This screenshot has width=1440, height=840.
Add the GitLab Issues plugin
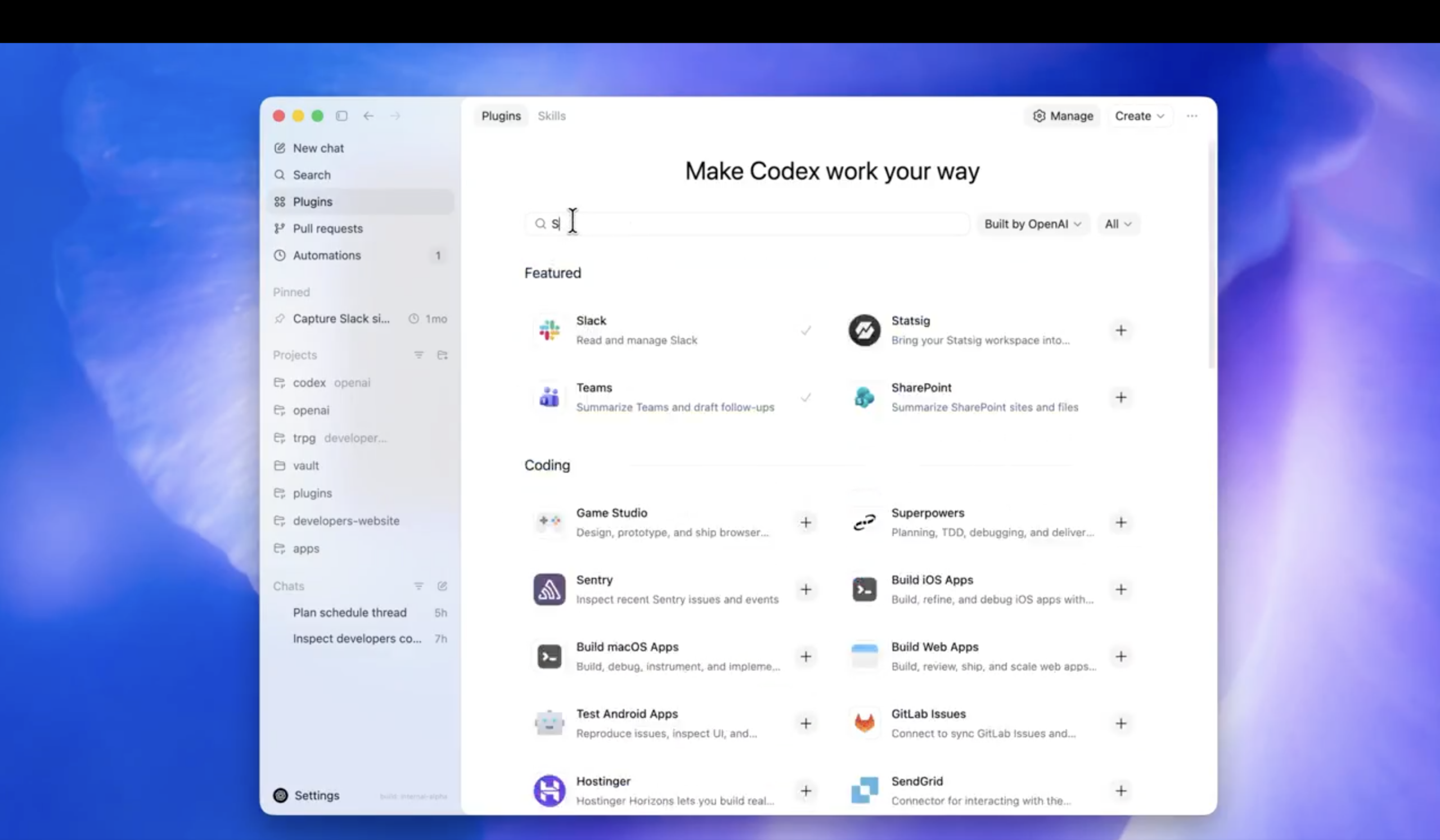(1121, 724)
